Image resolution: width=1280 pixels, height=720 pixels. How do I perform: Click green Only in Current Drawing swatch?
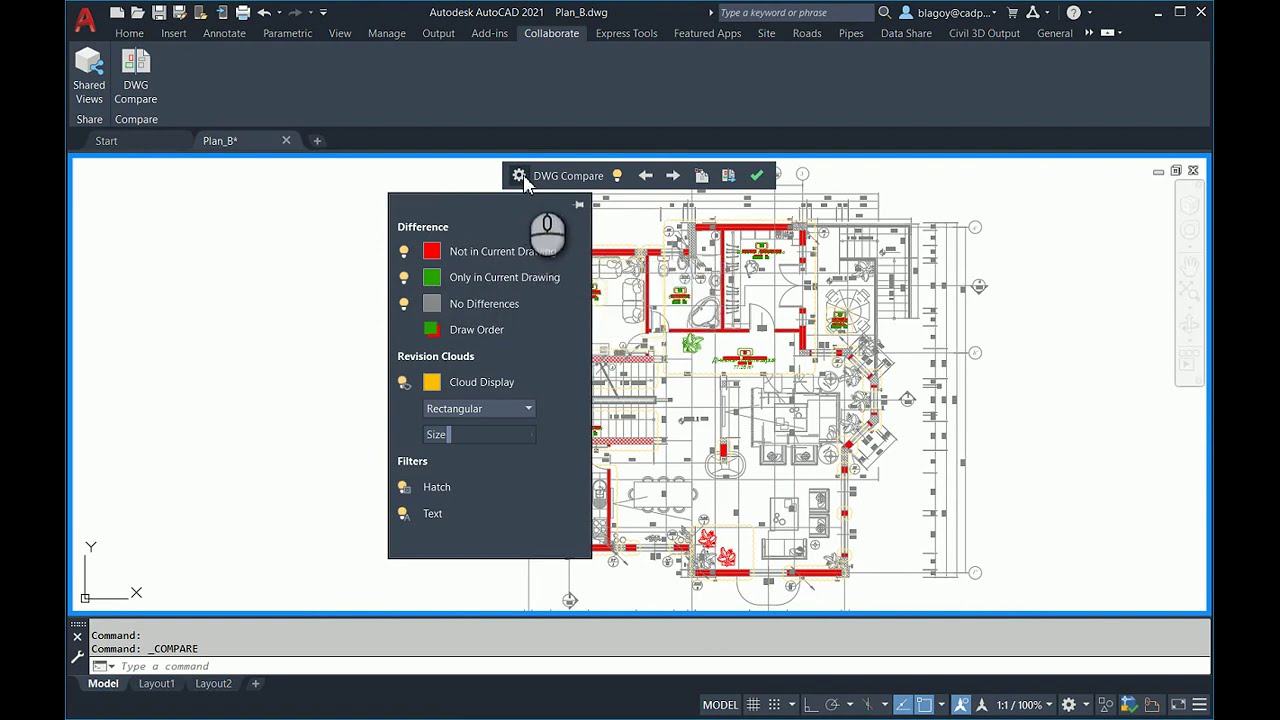click(432, 278)
